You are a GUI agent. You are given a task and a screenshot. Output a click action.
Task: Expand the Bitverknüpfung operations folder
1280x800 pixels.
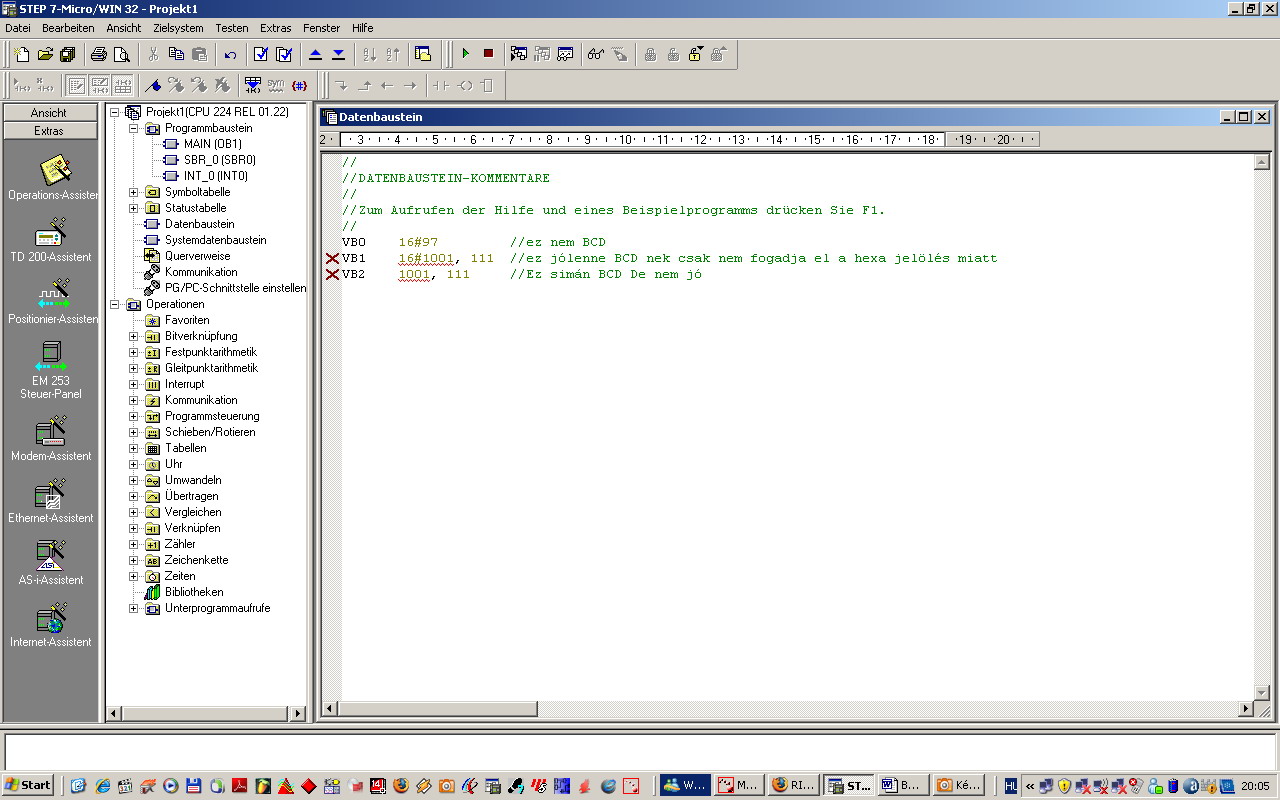134,336
